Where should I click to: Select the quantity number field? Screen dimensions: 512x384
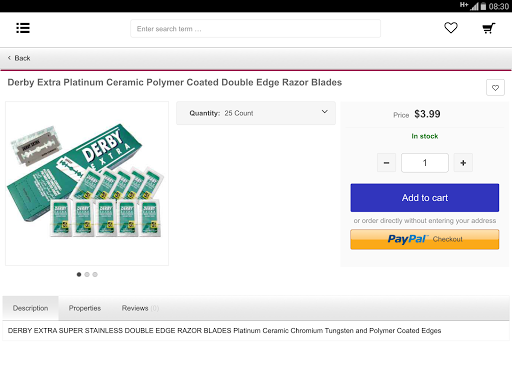click(x=425, y=163)
